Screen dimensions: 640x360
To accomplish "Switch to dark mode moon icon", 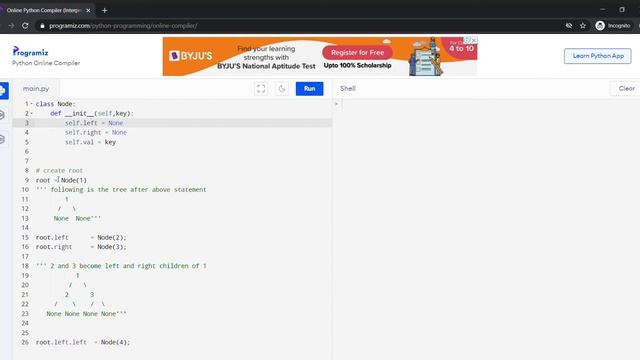I will click(282, 89).
